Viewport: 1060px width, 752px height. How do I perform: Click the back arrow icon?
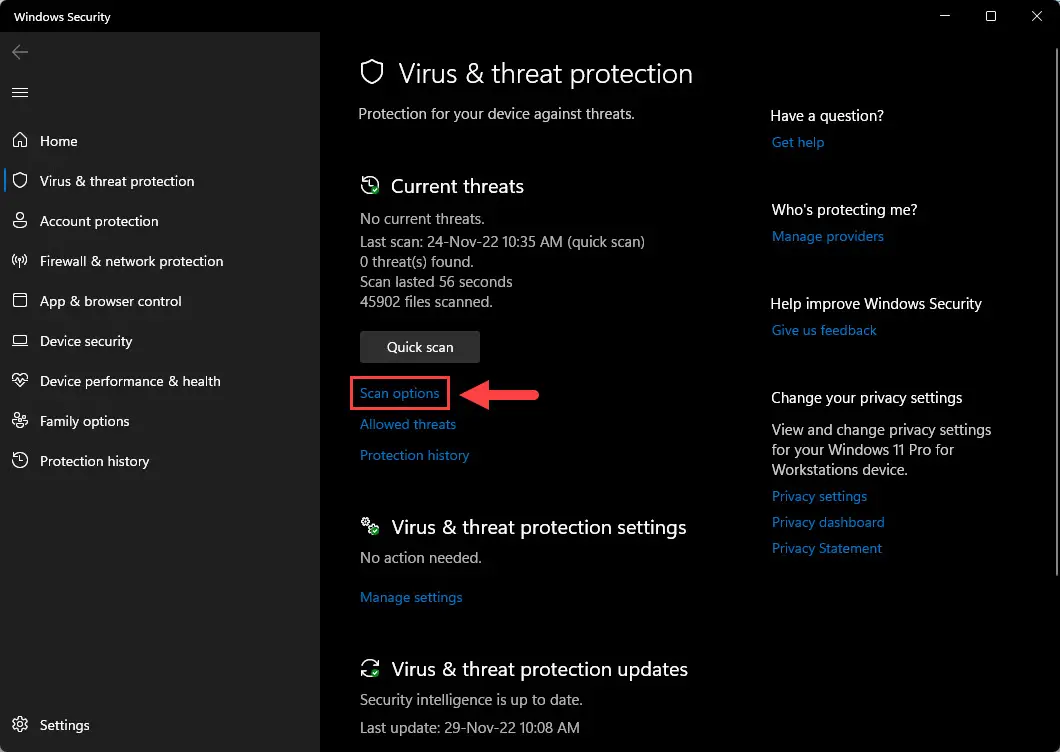pyautogui.click(x=20, y=52)
